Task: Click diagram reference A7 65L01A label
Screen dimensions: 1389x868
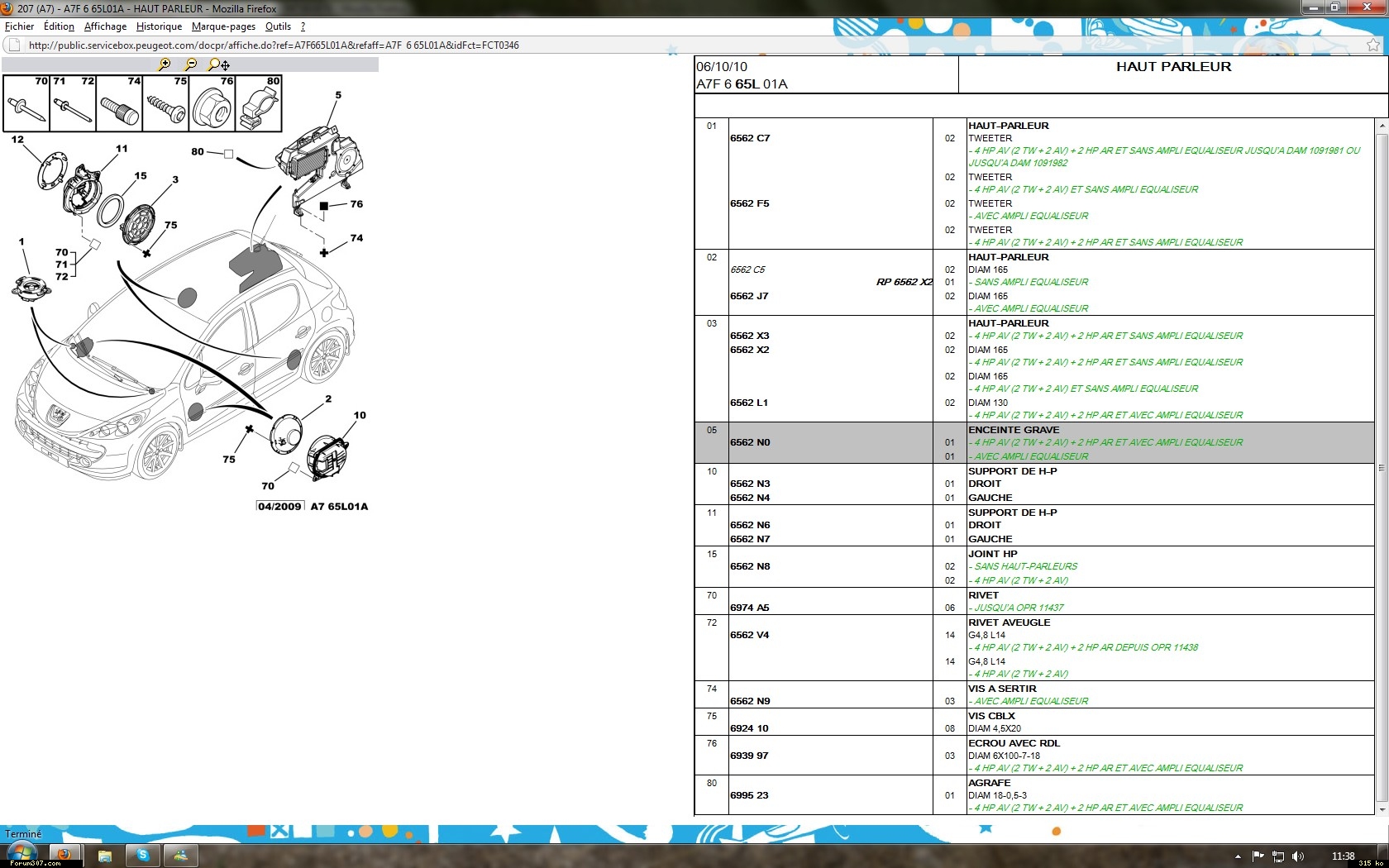Action: pyautogui.click(x=339, y=507)
